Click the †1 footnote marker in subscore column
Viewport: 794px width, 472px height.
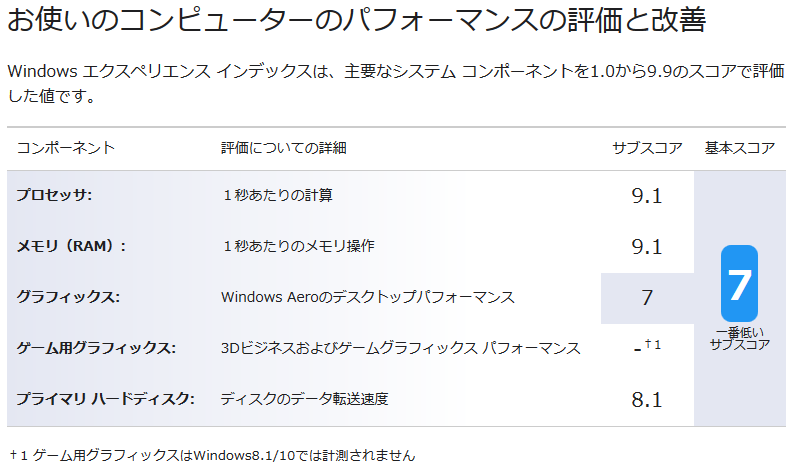coord(653,345)
